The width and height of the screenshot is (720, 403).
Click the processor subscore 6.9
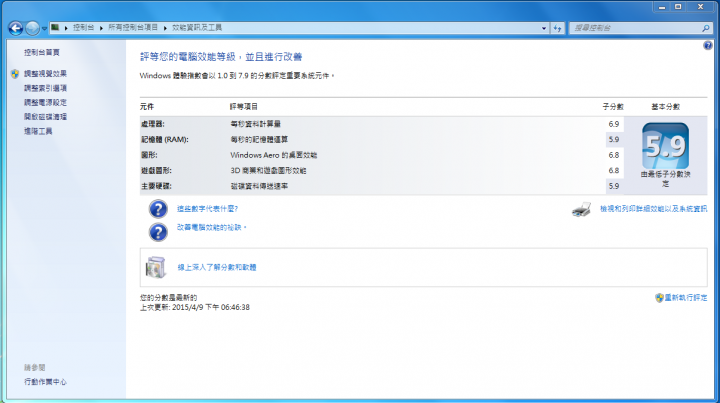click(614, 124)
